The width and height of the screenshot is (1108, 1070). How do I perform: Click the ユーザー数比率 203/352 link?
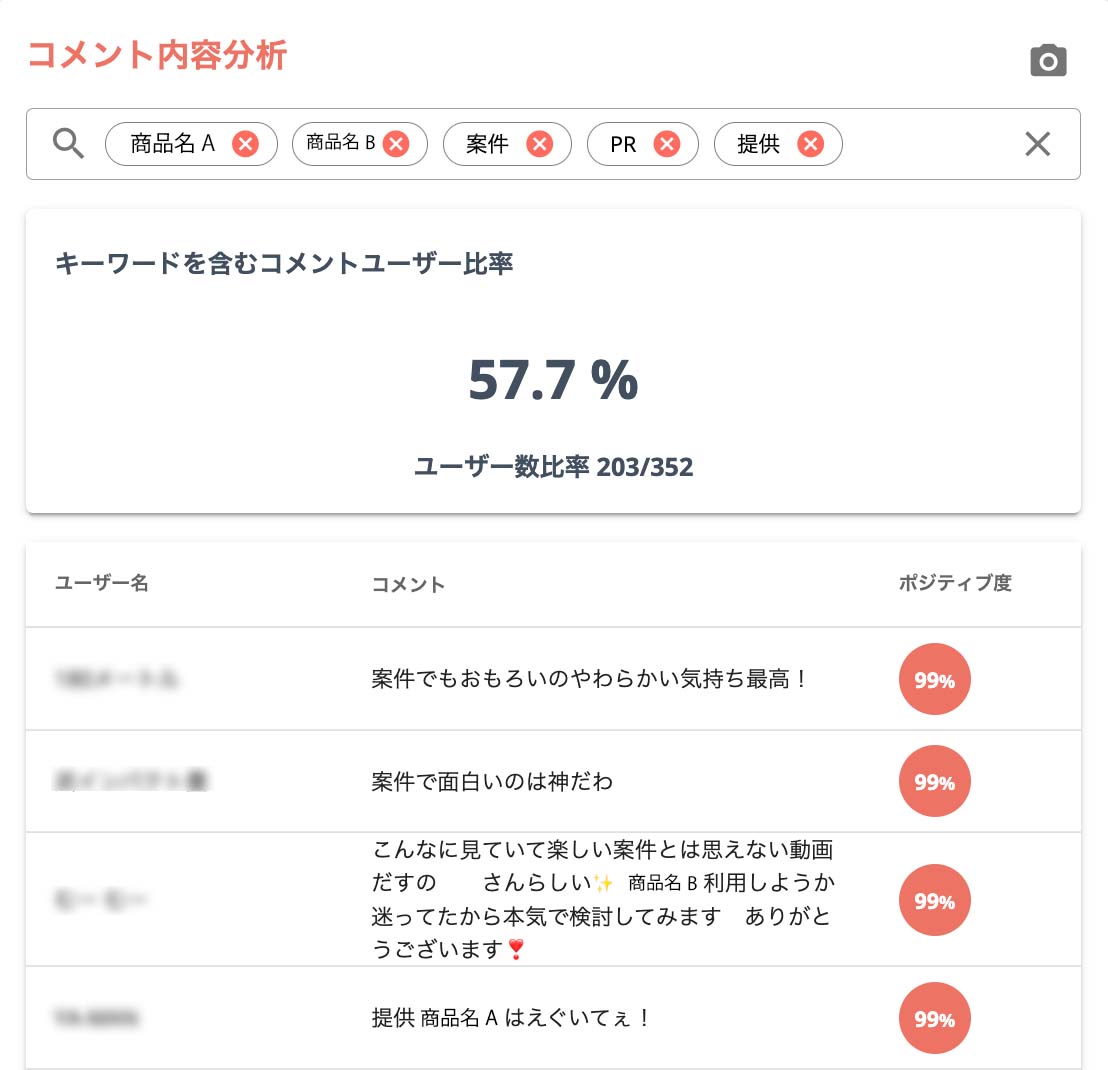[554, 467]
